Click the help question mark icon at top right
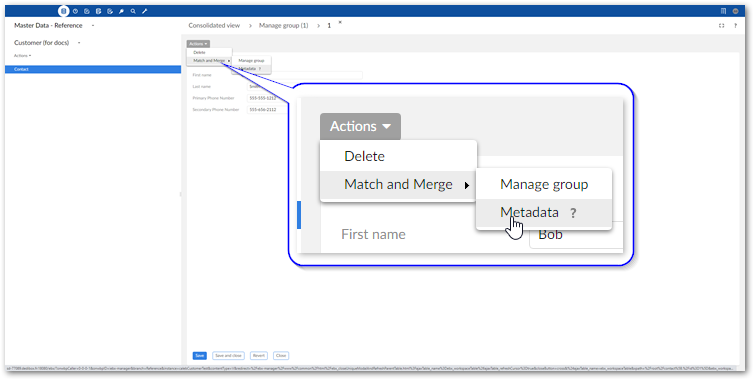Image resolution: width=754 pixels, height=380 pixels. point(735,25)
